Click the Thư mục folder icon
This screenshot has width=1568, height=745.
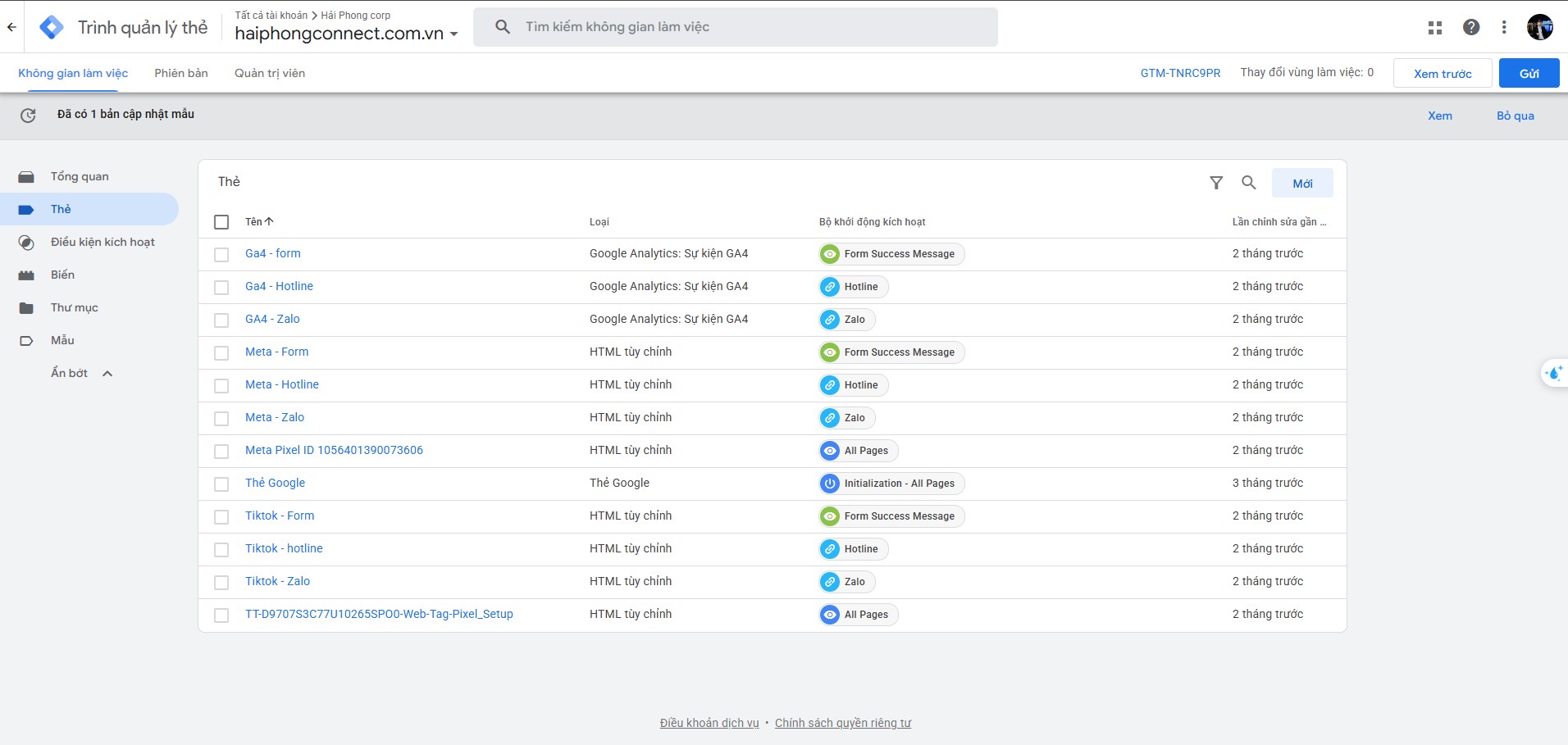click(26, 308)
